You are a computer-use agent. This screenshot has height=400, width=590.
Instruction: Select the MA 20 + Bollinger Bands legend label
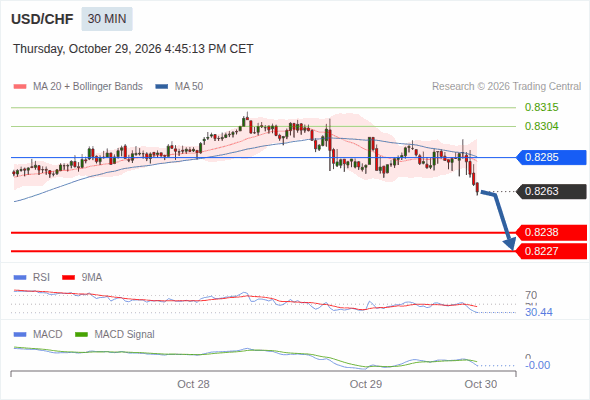88,87
